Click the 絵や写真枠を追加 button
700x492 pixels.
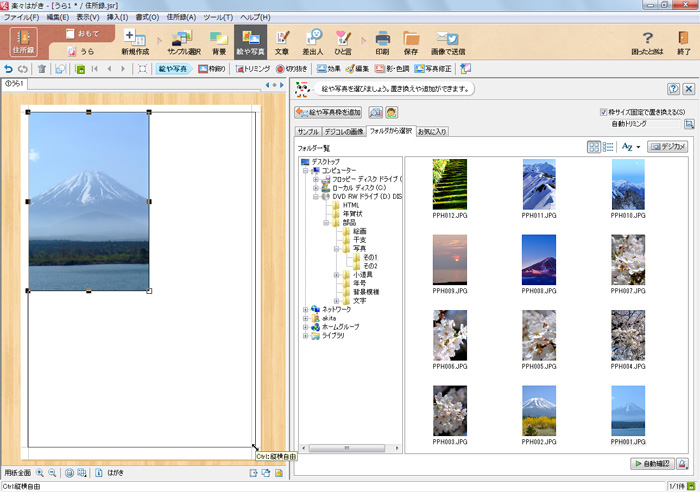pos(328,112)
